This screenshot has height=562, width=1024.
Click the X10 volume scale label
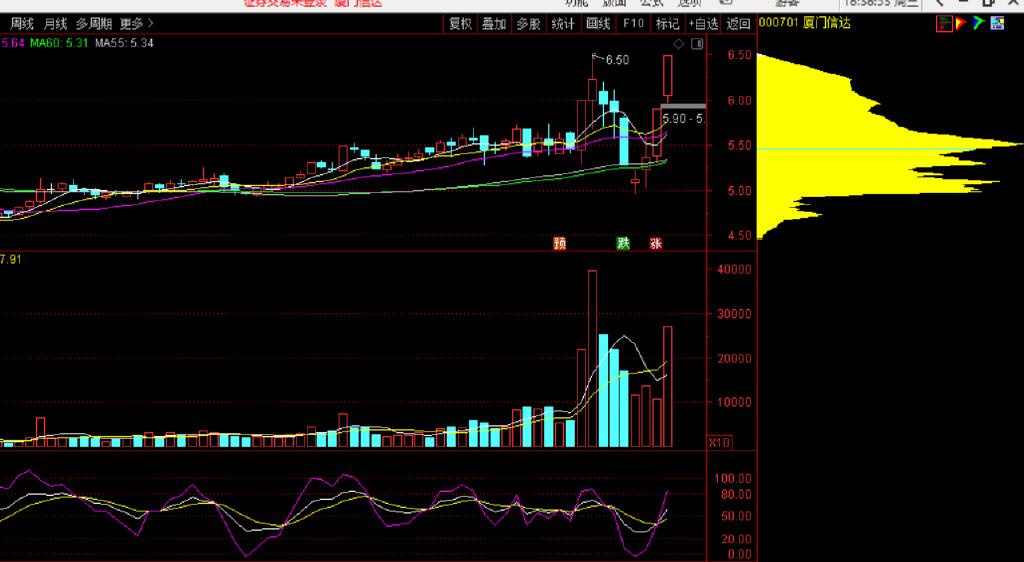pyautogui.click(x=720, y=443)
